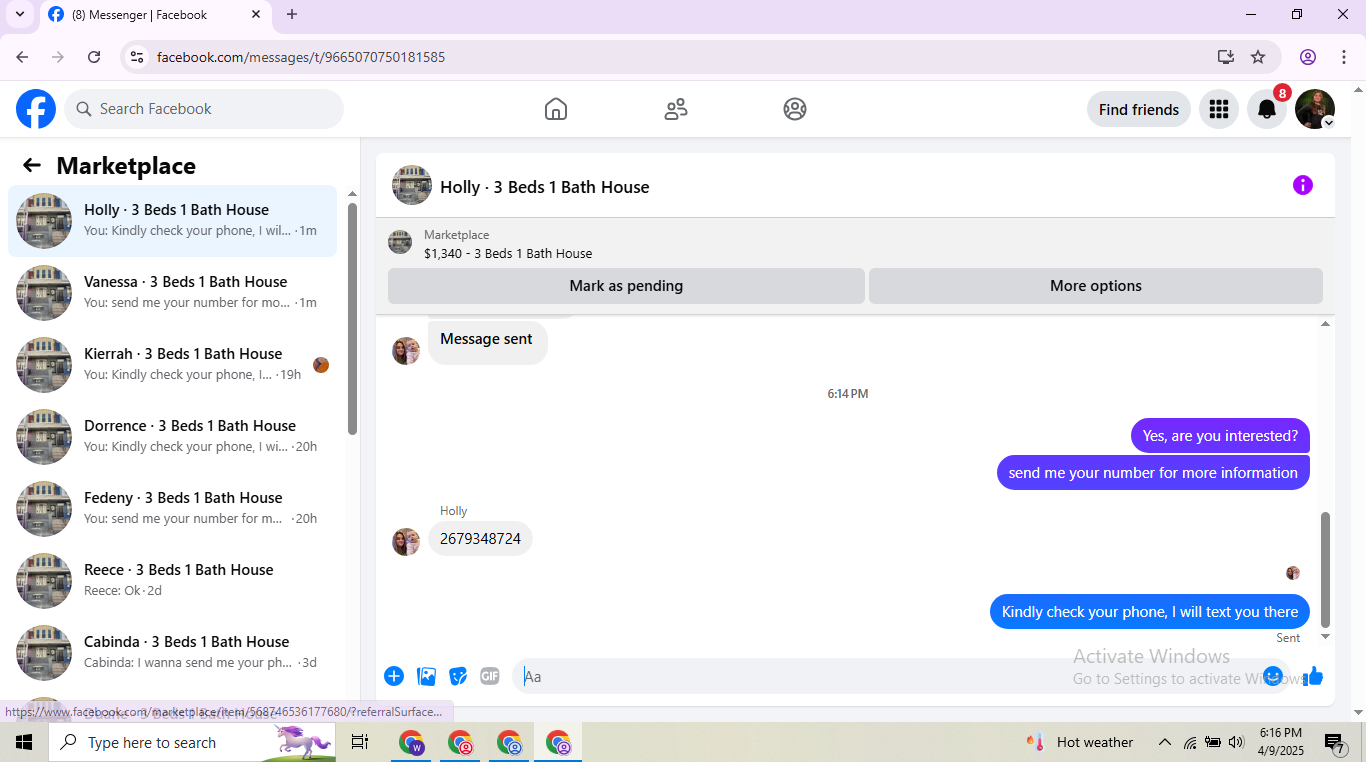Viewport: 1366px width, 762px height.
Task: Show hidden system tray icons
Action: click(1165, 742)
